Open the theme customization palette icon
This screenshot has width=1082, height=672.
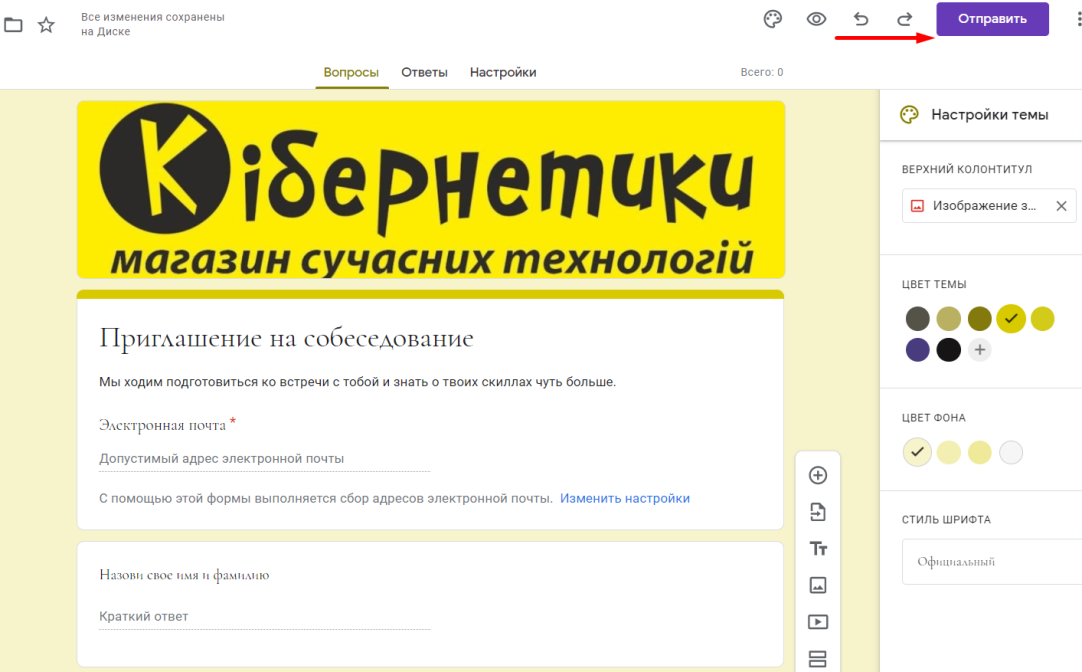point(773,19)
